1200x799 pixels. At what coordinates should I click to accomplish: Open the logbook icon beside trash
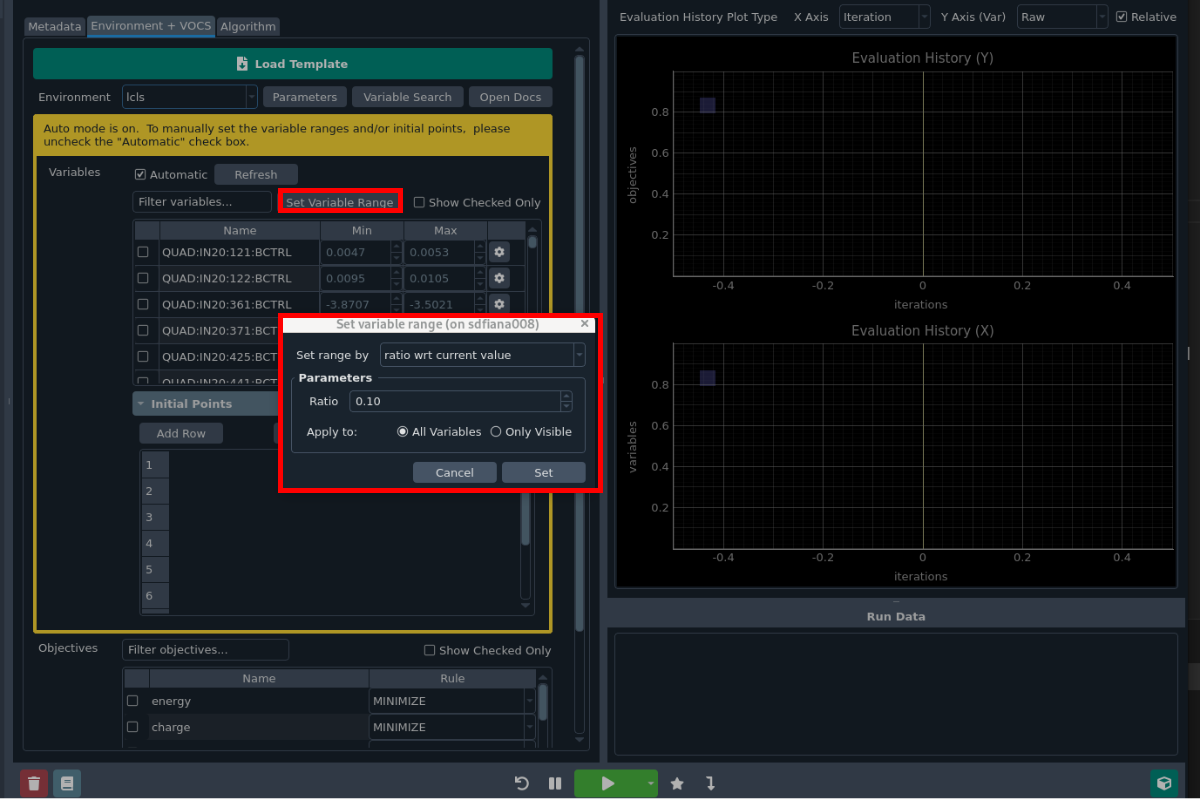67,784
